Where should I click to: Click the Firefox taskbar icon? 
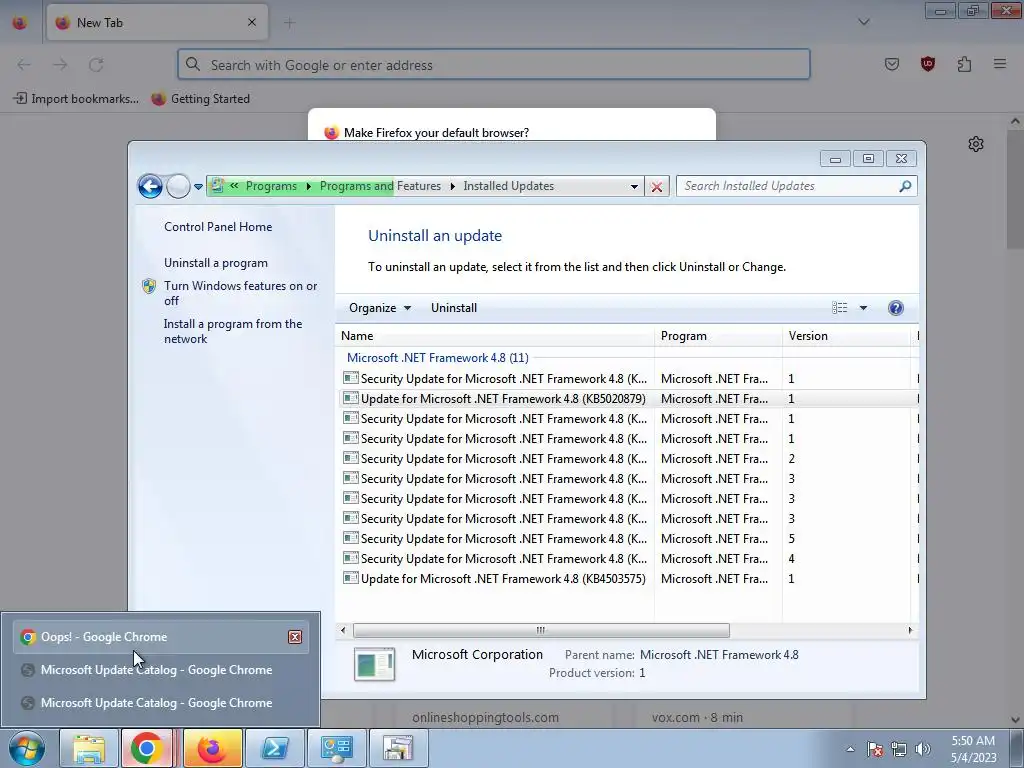pos(212,748)
